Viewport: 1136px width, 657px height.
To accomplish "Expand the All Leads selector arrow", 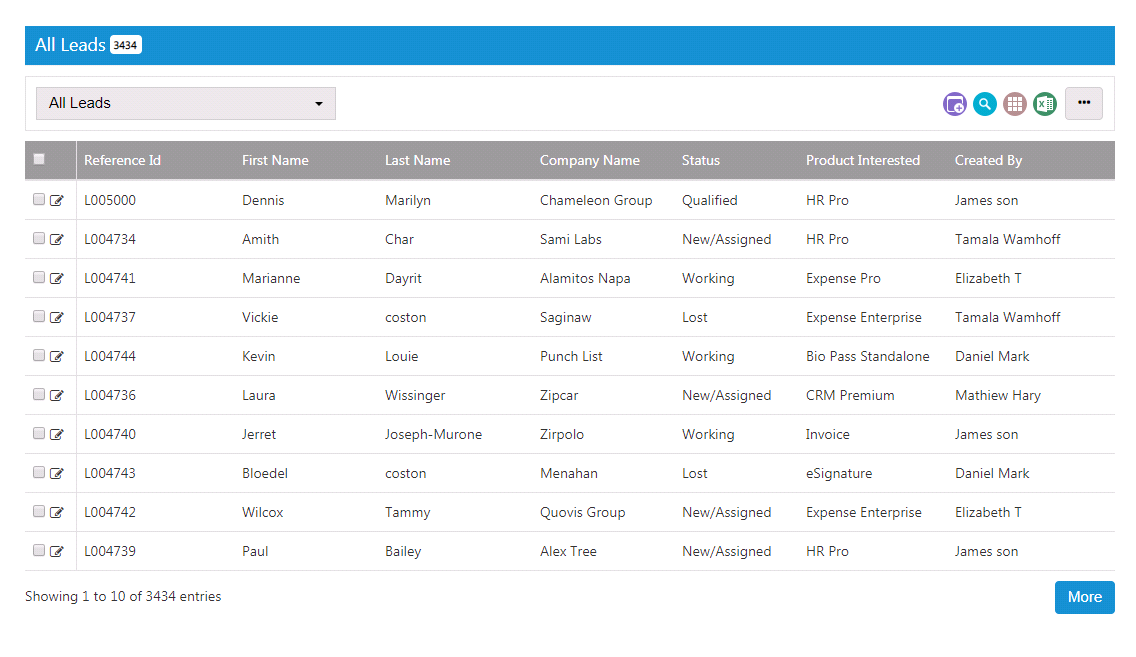I will click(319, 103).
